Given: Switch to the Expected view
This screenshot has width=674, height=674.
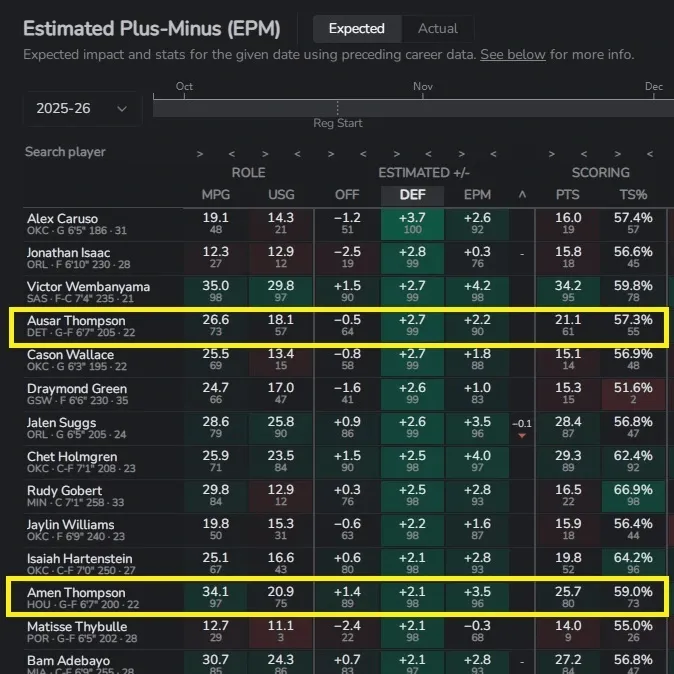Looking at the screenshot, I should click(x=356, y=29).
